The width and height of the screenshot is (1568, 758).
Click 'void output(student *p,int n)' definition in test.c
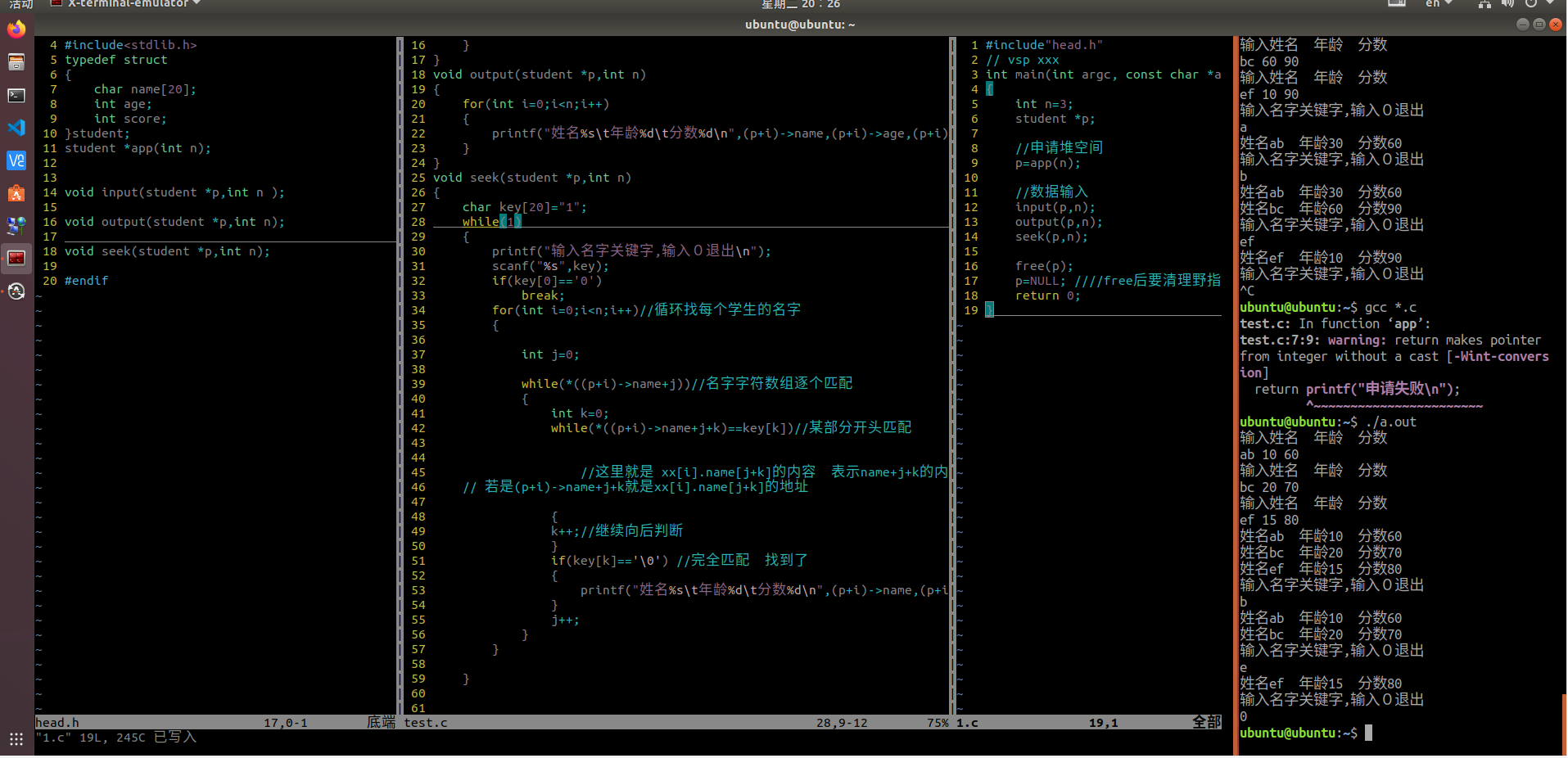point(540,74)
